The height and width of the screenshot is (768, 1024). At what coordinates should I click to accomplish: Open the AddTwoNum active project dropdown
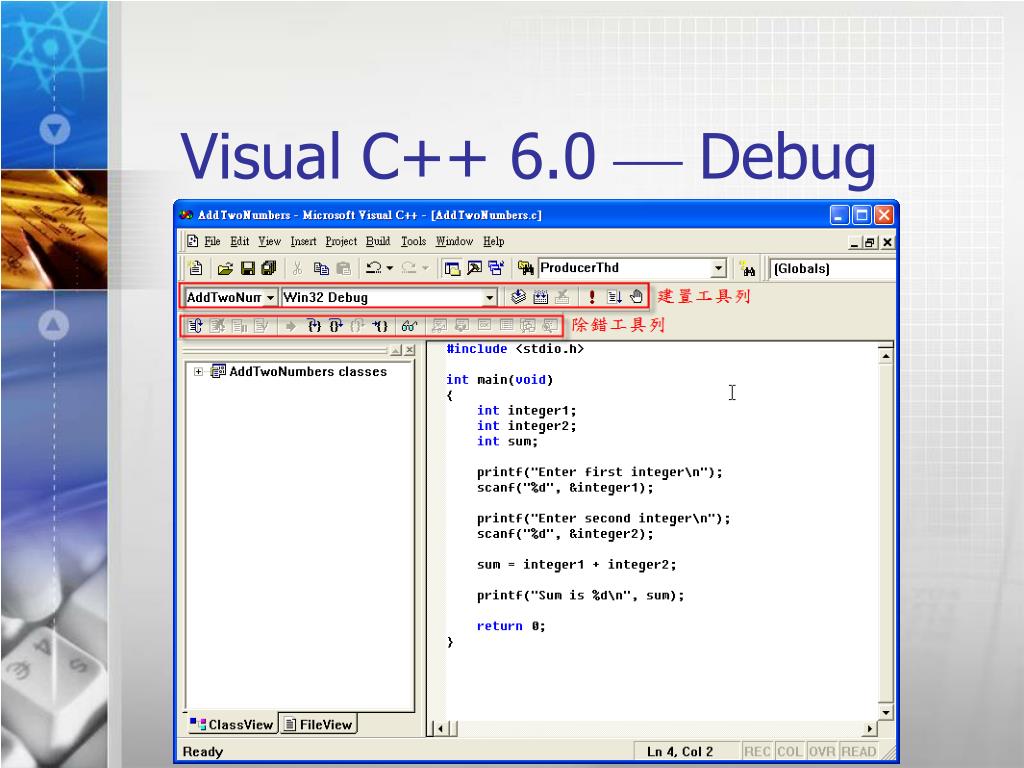(270, 298)
